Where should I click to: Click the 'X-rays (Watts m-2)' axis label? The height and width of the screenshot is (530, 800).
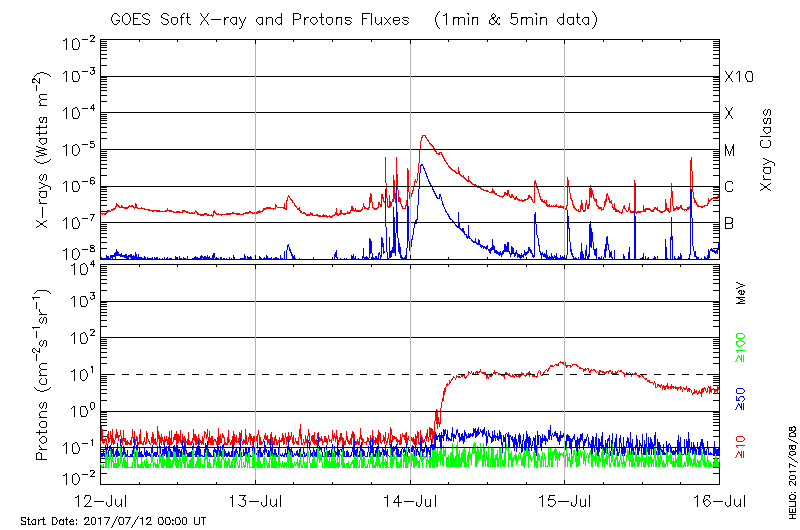(44, 152)
